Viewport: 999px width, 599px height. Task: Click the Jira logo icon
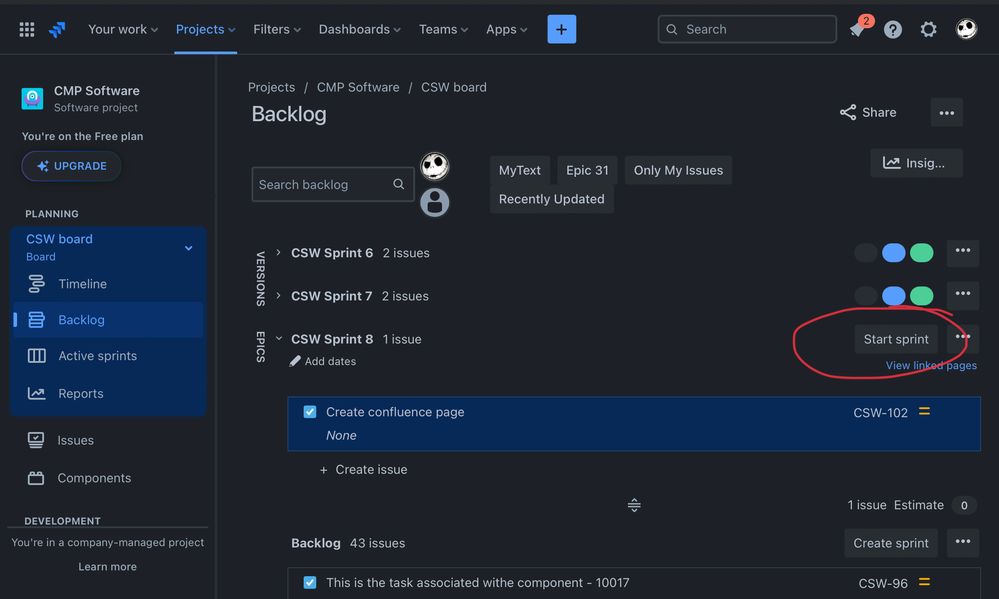(x=57, y=29)
